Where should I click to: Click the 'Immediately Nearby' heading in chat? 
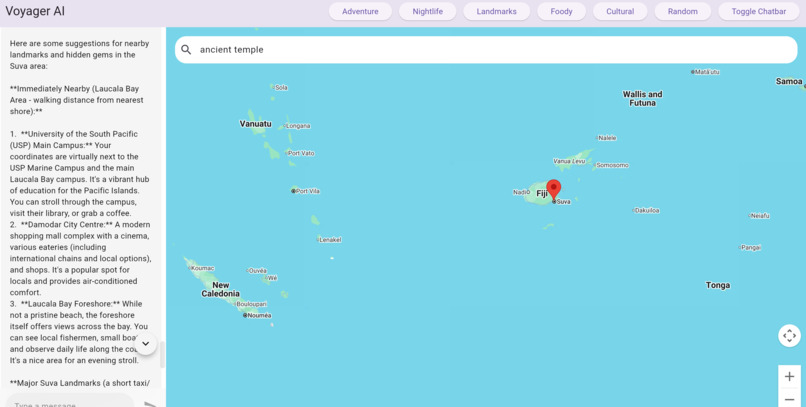click(52, 88)
